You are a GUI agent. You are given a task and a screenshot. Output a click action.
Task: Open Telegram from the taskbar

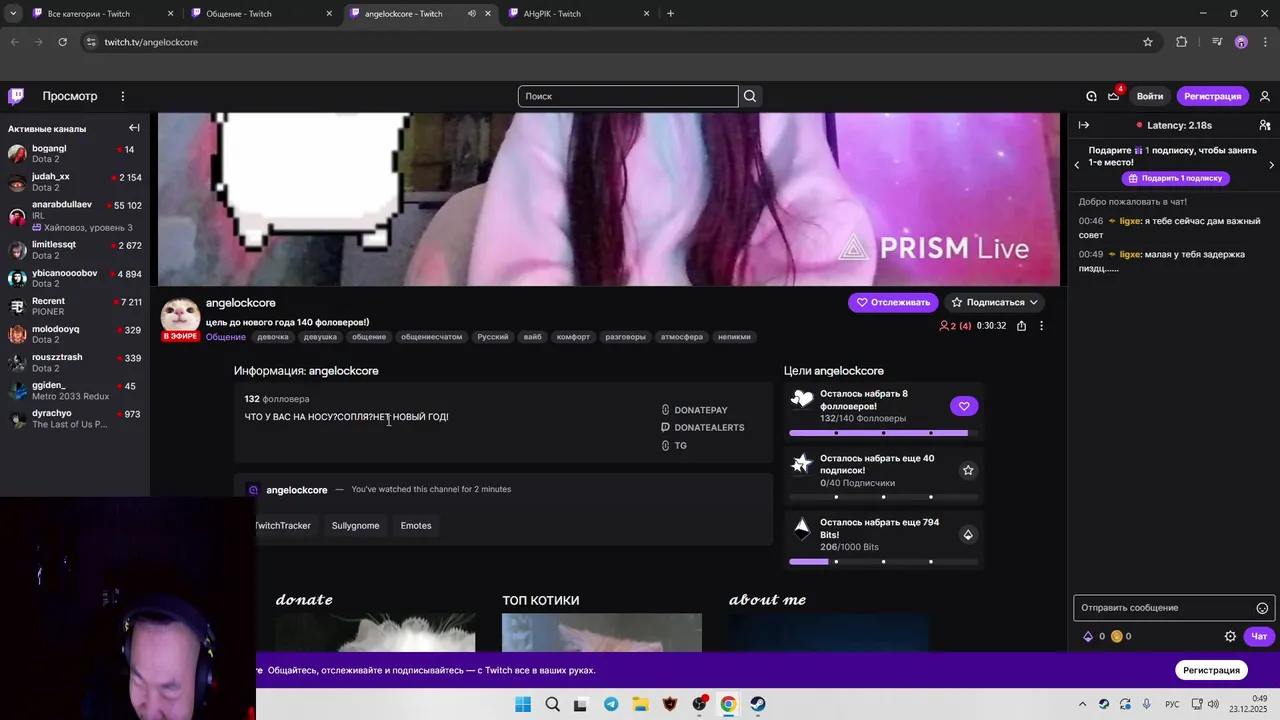[611, 704]
